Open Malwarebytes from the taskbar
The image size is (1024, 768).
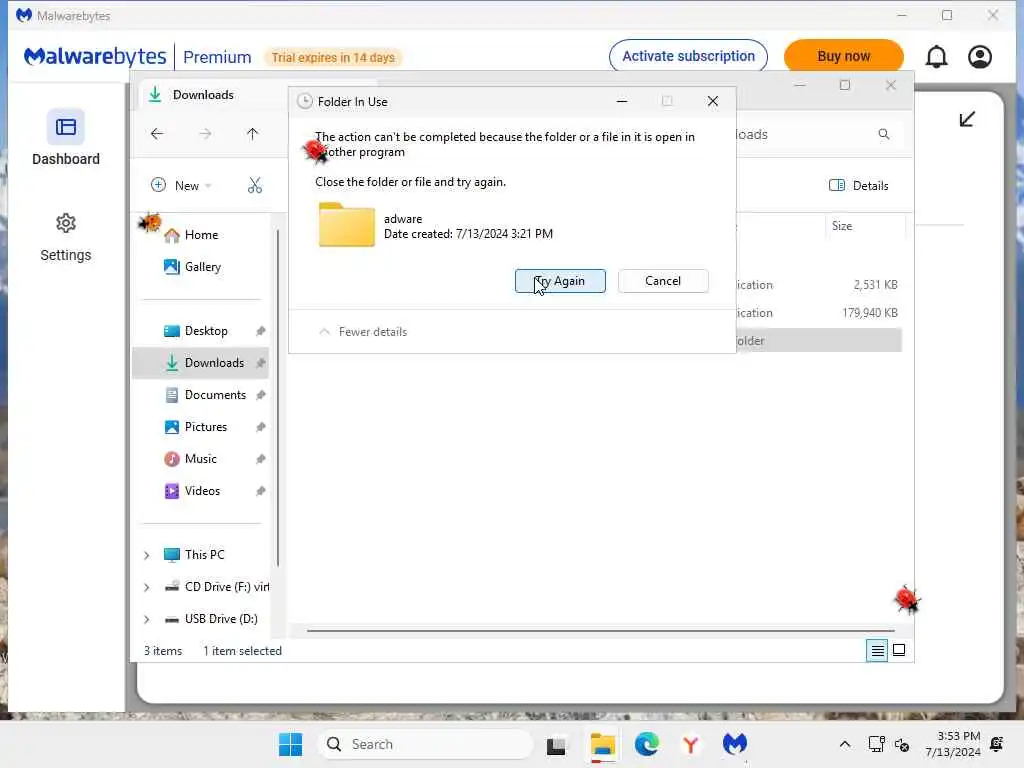[735, 743]
